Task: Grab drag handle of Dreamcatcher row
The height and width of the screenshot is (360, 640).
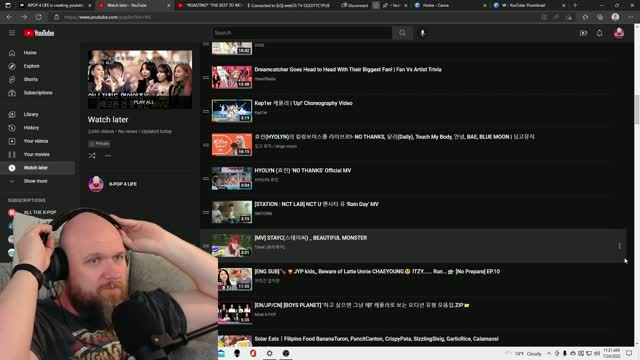Action: [206, 77]
